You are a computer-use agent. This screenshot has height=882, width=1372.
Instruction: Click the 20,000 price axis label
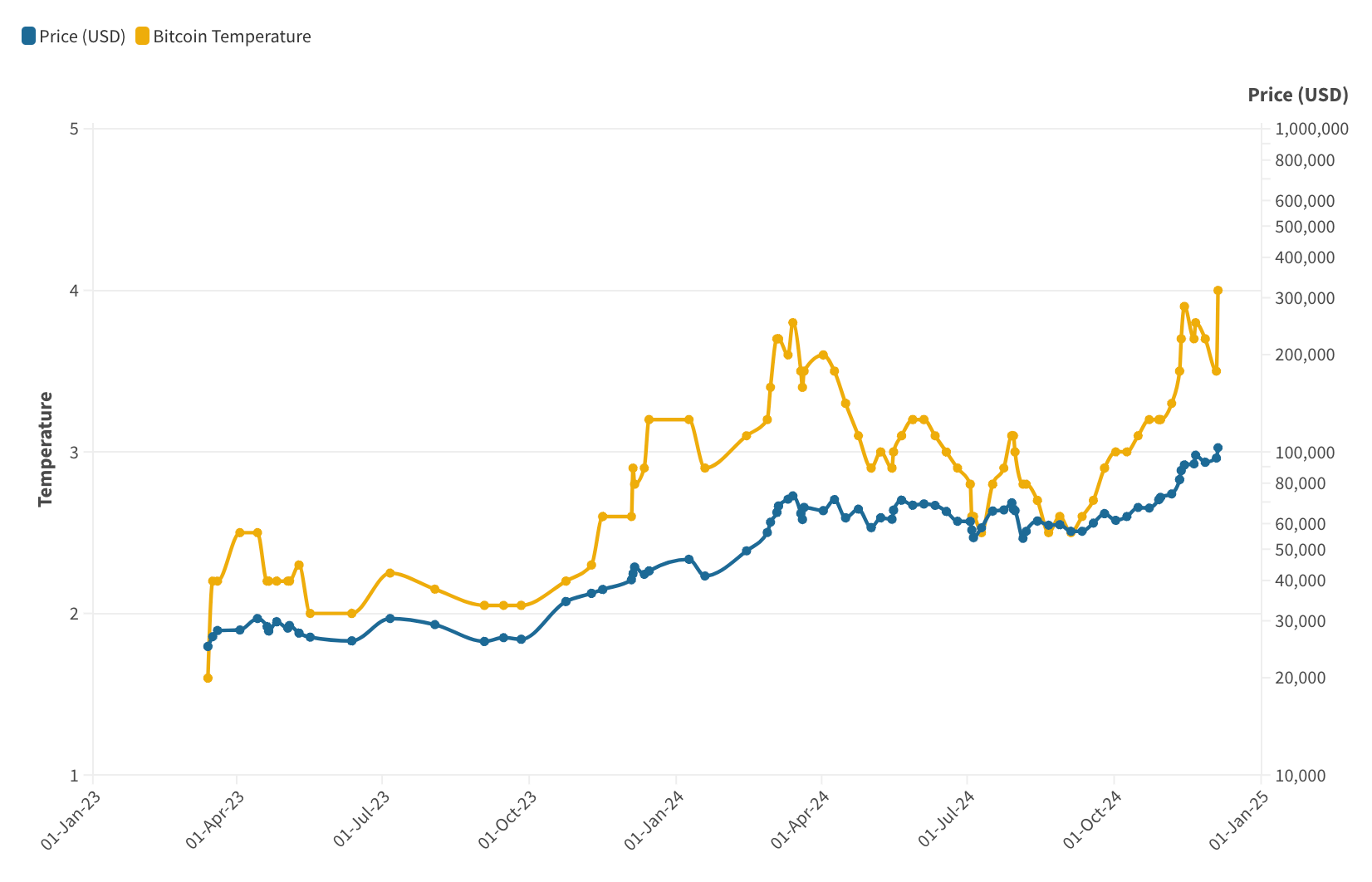coord(1305,678)
